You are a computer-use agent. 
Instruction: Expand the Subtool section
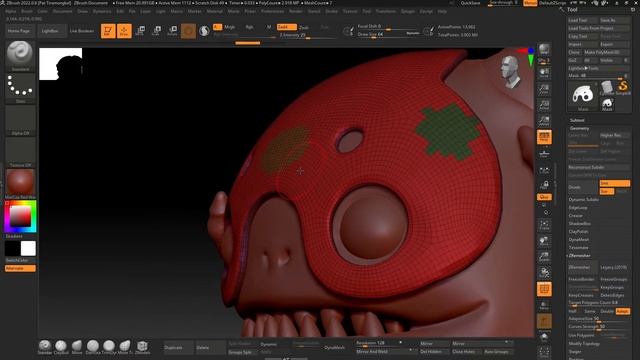pyautogui.click(x=577, y=120)
